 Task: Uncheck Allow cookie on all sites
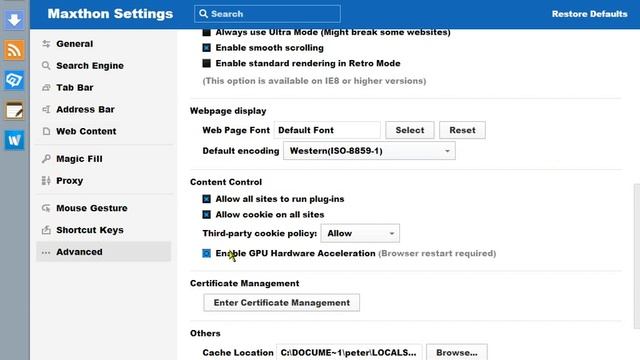coord(207,215)
